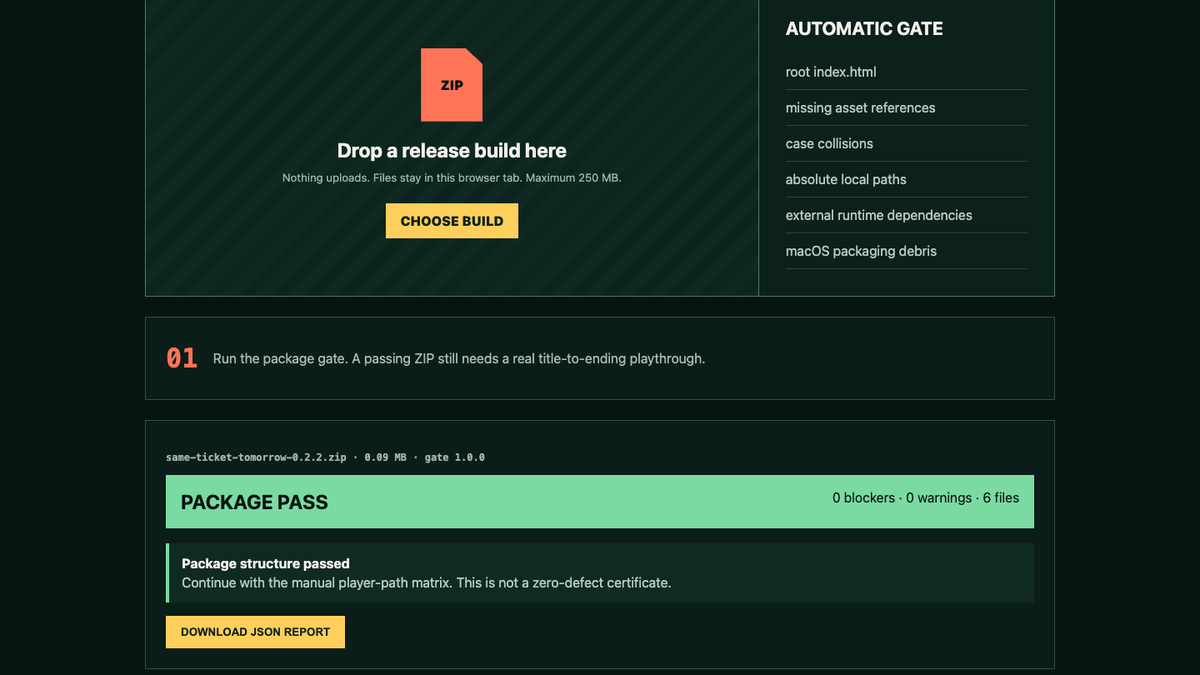
Task: Click the 'Run the package gate' instruction text
Action: pyautogui.click(x=459, y=358)
